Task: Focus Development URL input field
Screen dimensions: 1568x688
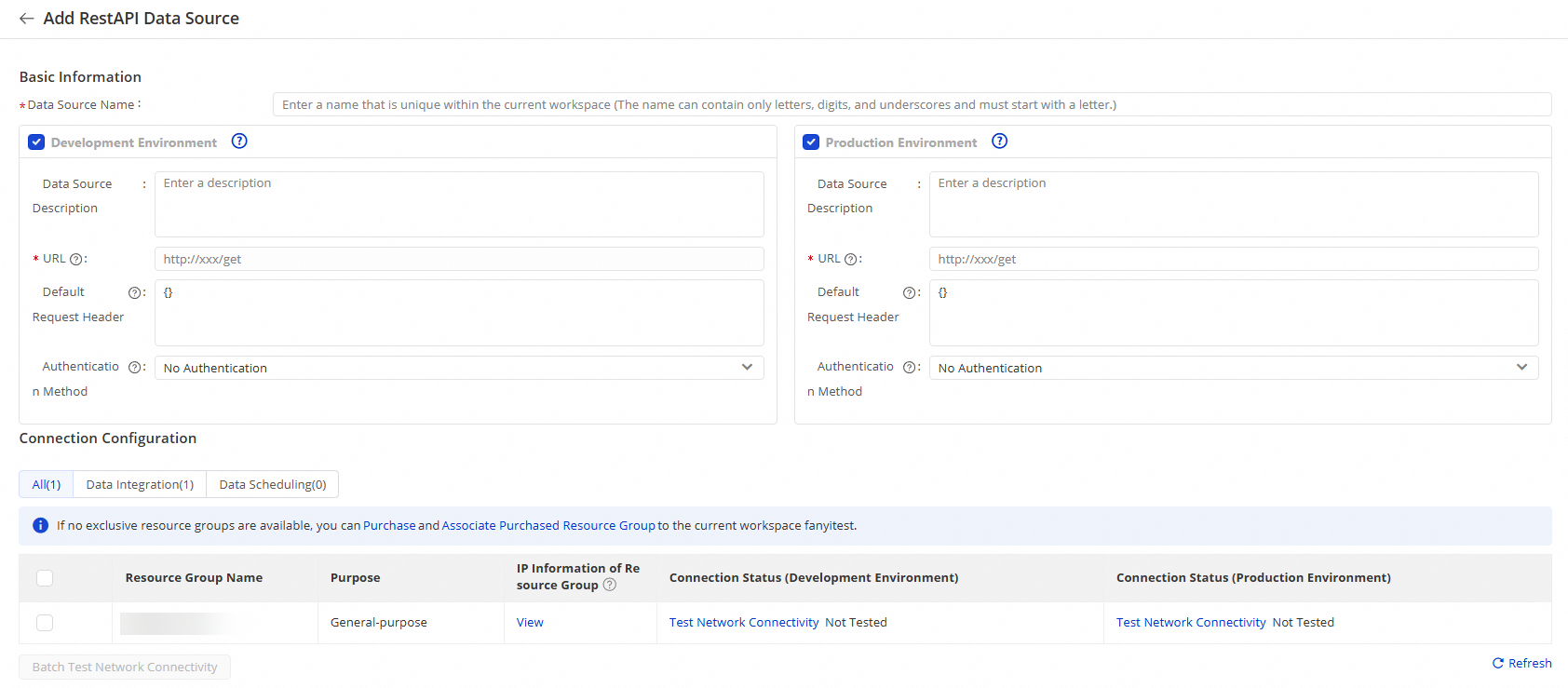Action: coord(459,259)
